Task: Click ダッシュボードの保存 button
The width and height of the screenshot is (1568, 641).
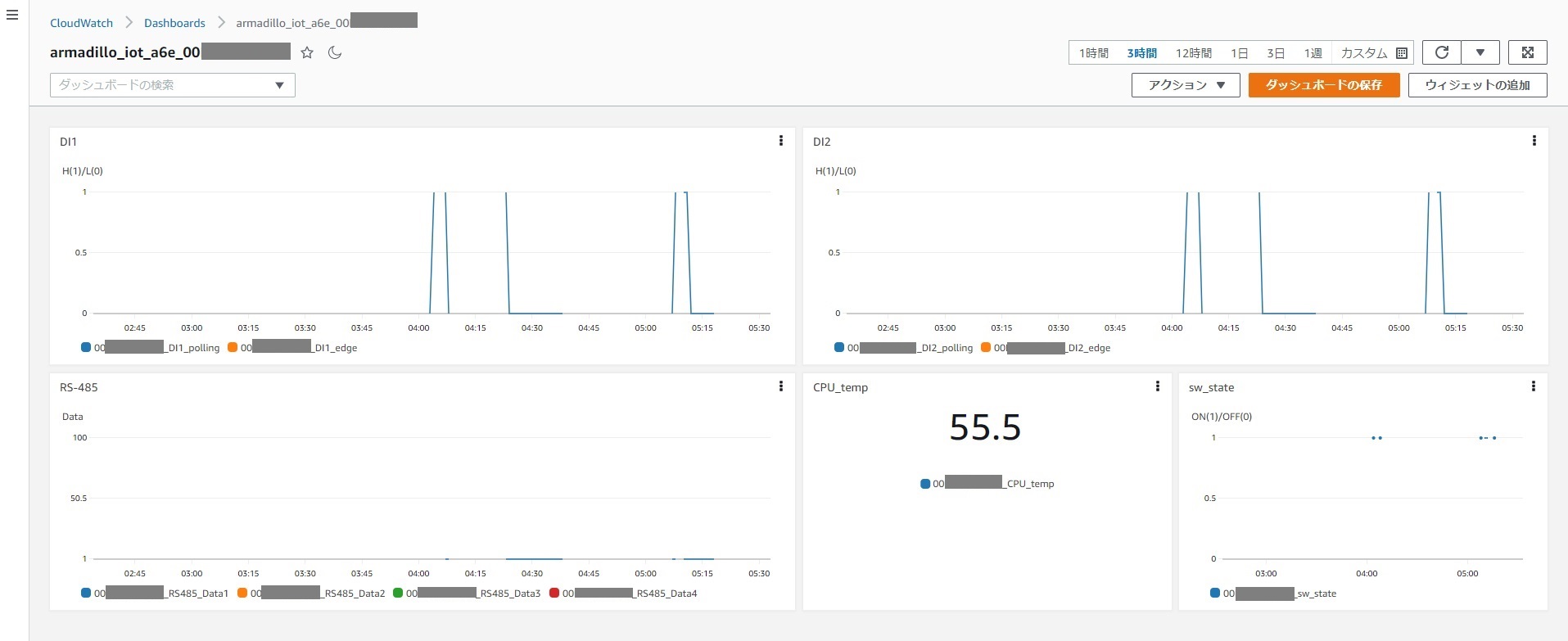Action: tap(1323, 85)
